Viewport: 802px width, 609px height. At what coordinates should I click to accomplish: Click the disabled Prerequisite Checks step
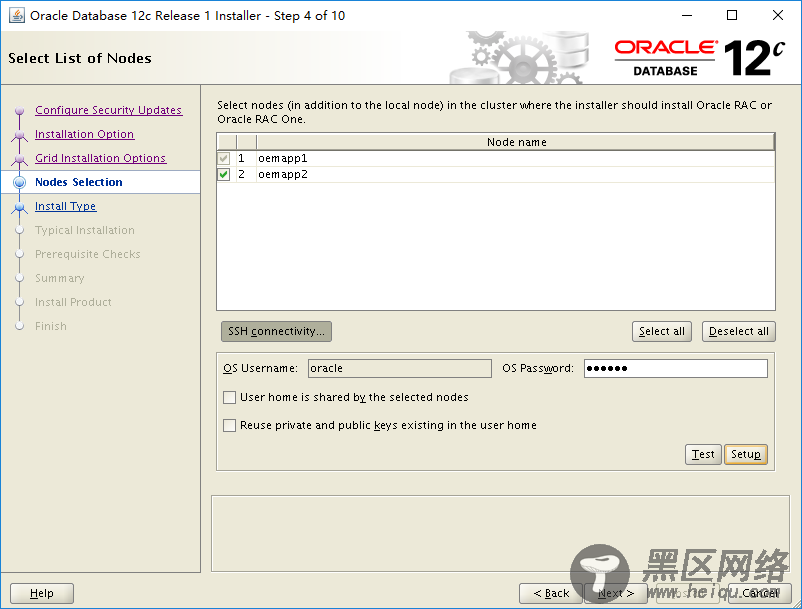(x=87, y=254)
